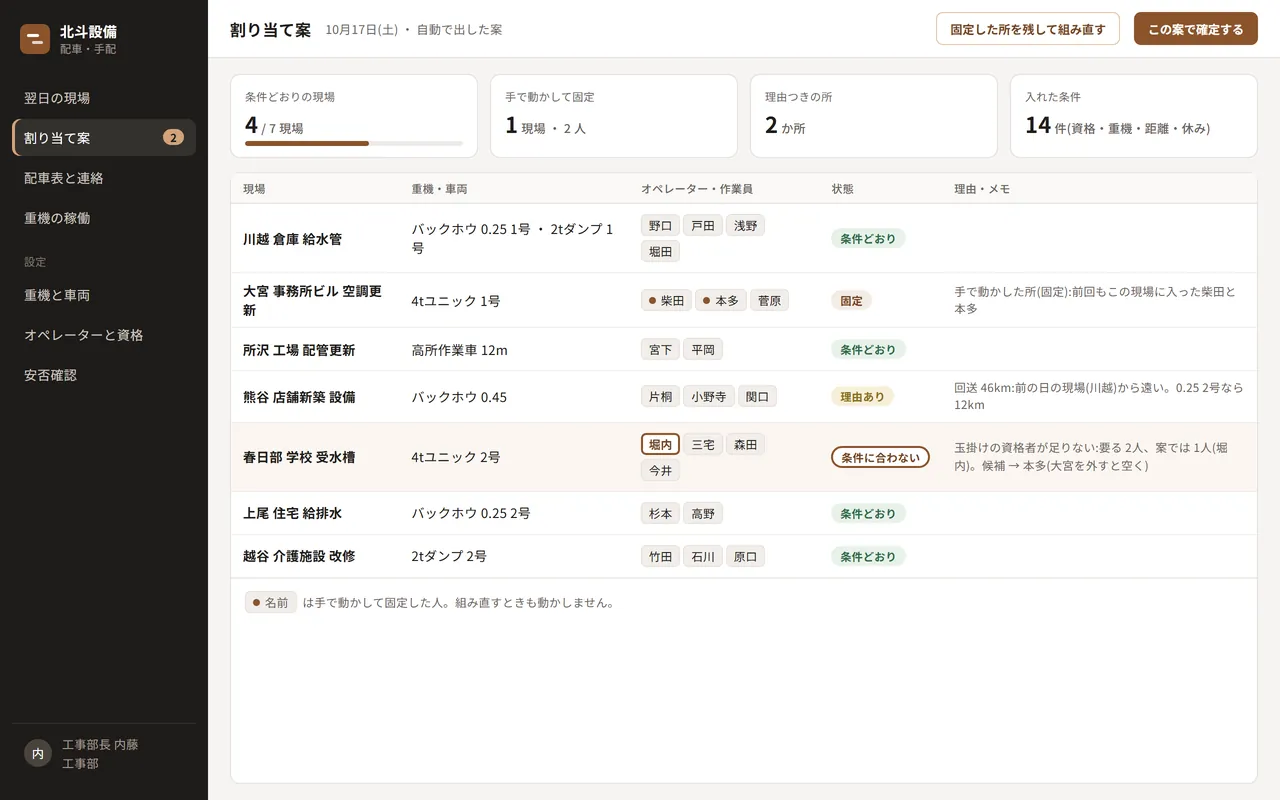Click the 内 user avatar

pos(37,754)
